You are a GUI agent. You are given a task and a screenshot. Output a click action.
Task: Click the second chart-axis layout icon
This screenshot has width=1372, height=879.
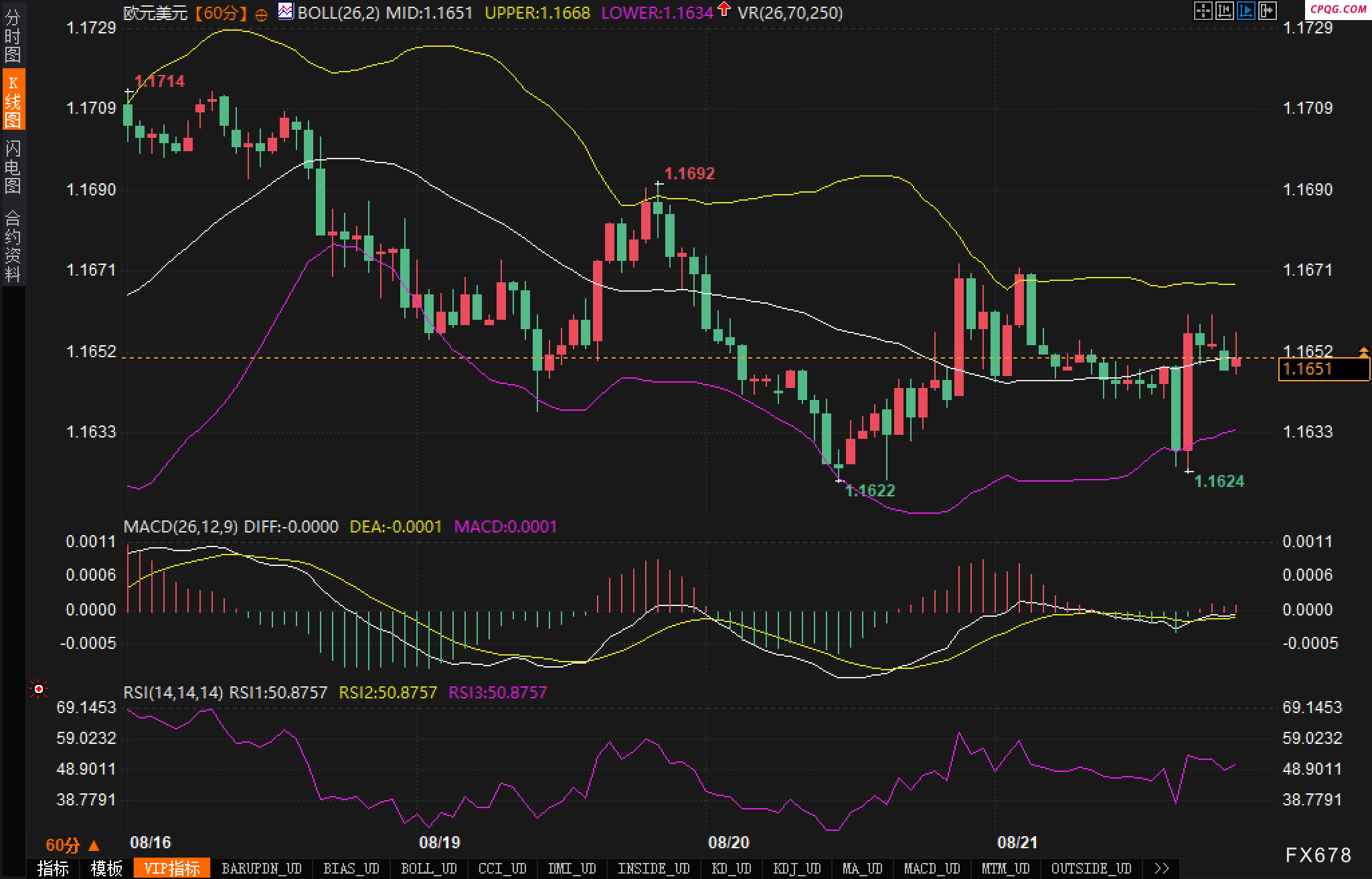pyautogui.click(x=1225, y=11)
